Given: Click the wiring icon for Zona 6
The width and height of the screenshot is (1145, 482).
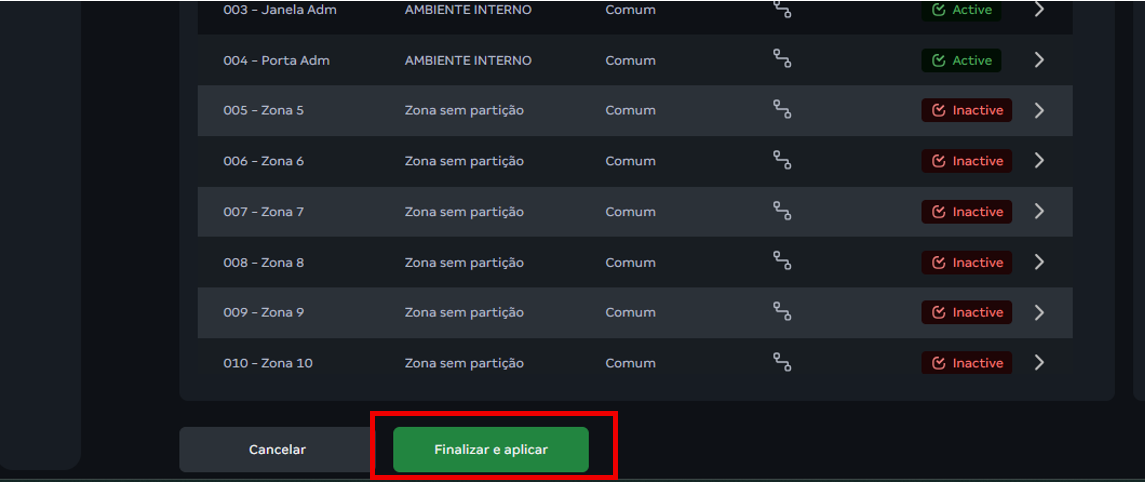Looking at the screenshot, I should [x=782, y=160].
